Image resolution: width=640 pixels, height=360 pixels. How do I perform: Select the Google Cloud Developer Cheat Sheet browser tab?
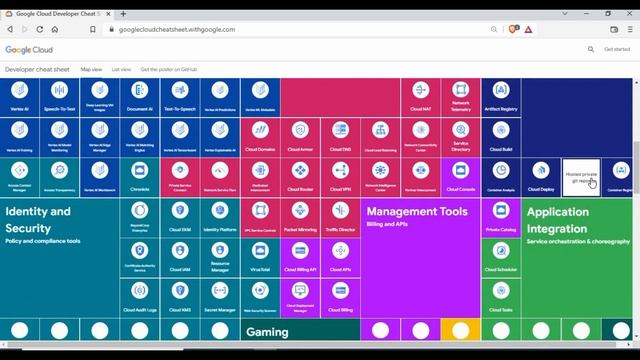click(57, 14)
